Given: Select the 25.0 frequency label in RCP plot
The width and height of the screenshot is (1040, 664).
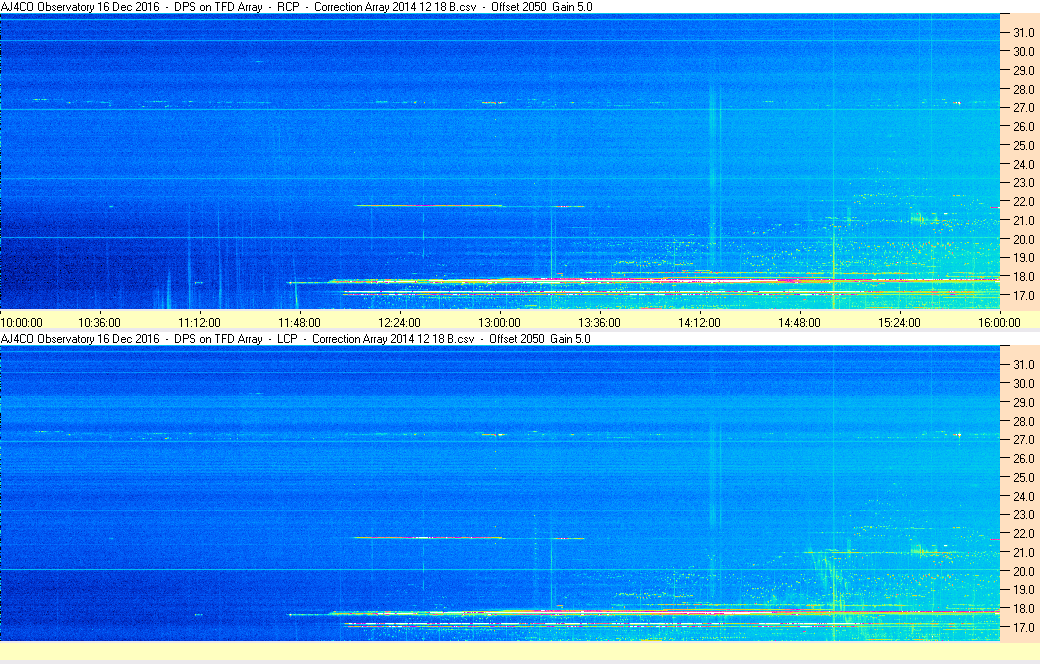Looking at the screenshot, I should pyautogui.click(x=1023, y=145).
